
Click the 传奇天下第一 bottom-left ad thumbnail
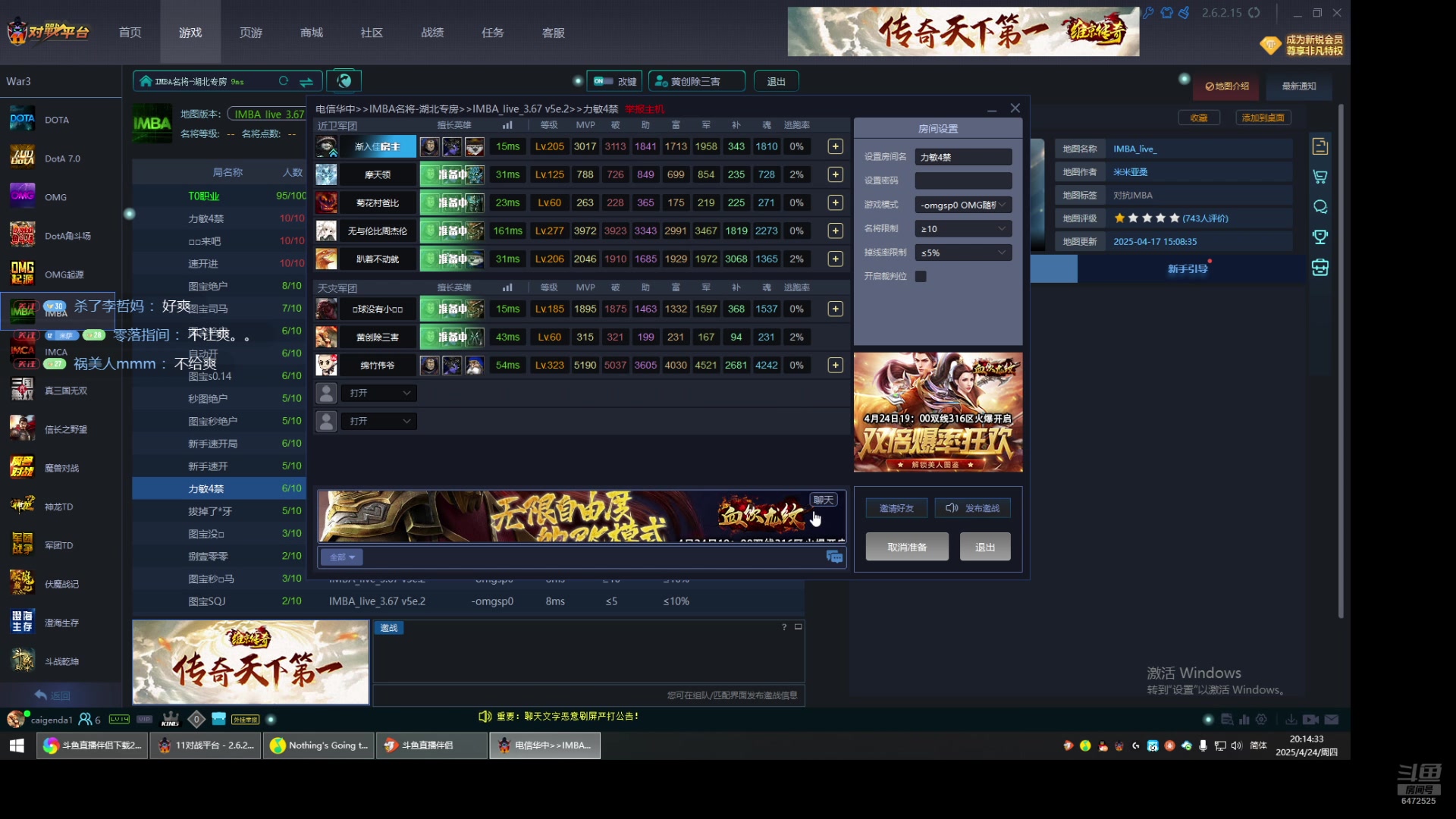251,662
